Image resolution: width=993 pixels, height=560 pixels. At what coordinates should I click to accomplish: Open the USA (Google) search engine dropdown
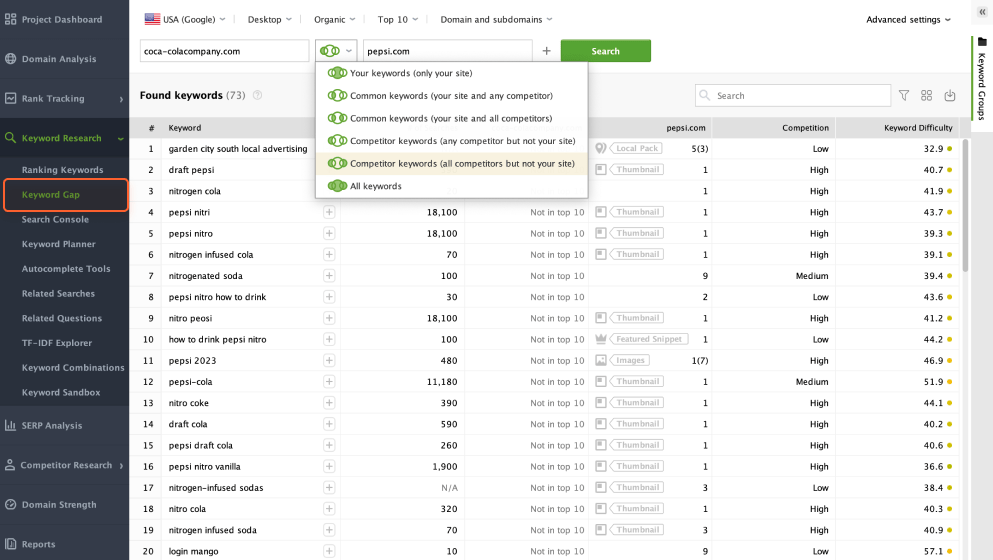[x=185, y=19]
